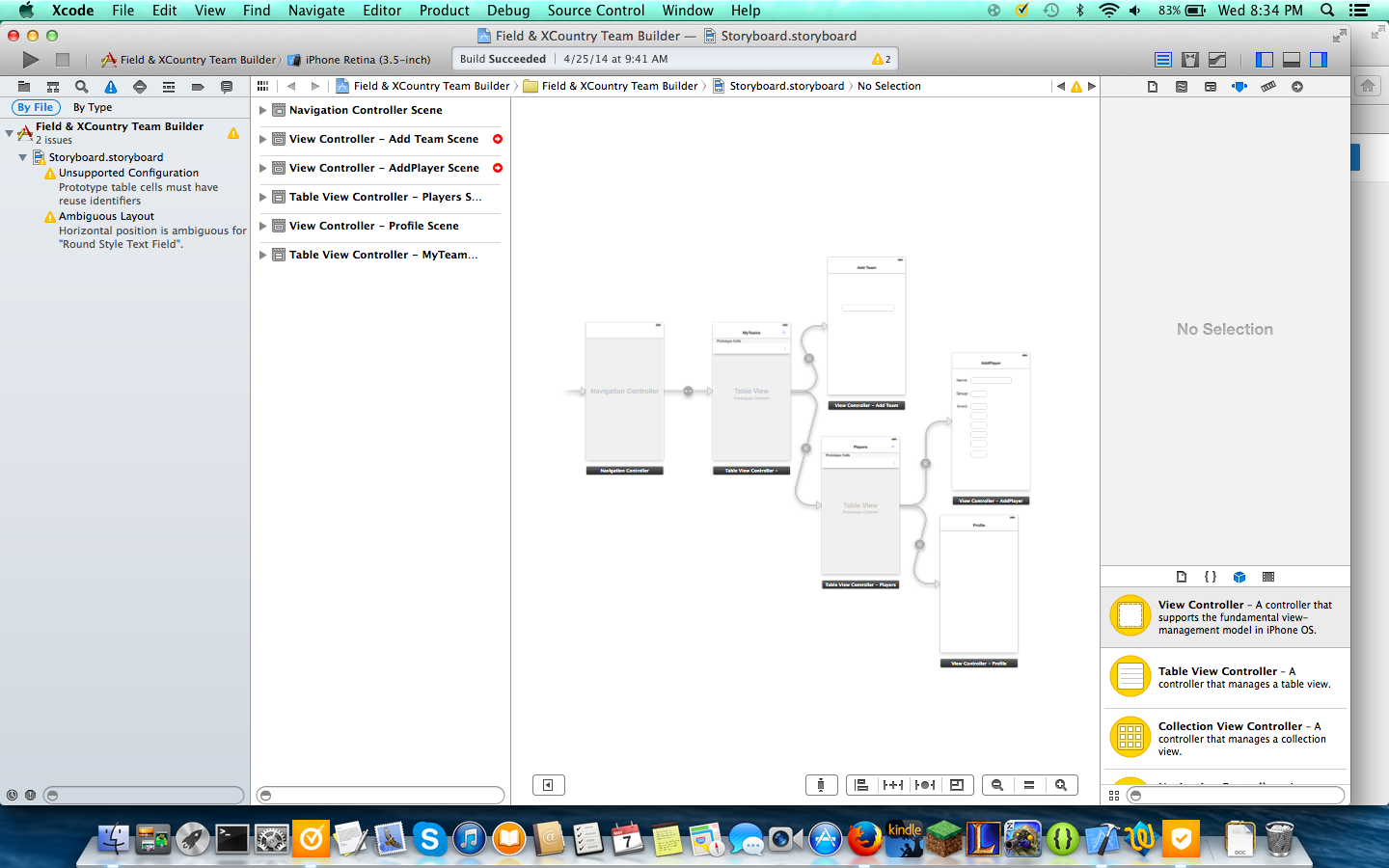Switch library to icon grid view
Screen dimensions: 1389x868
point(1114,796)
